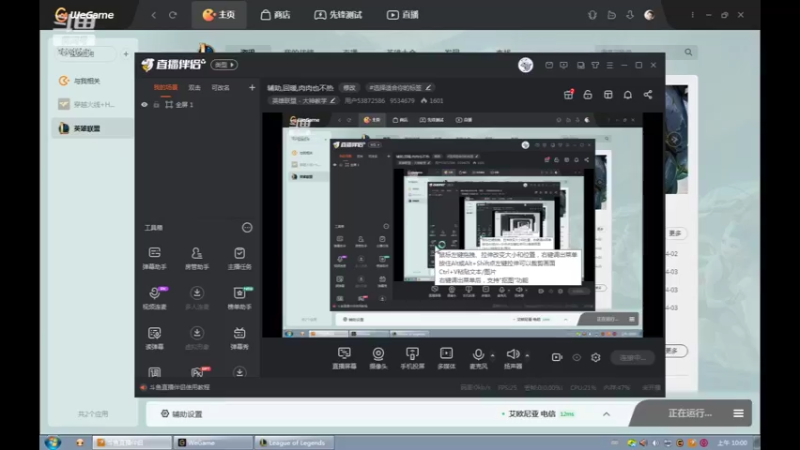Open menu beside 正在运行 button
This screenshot has height=450, width=800.
[x=738, y=413]
